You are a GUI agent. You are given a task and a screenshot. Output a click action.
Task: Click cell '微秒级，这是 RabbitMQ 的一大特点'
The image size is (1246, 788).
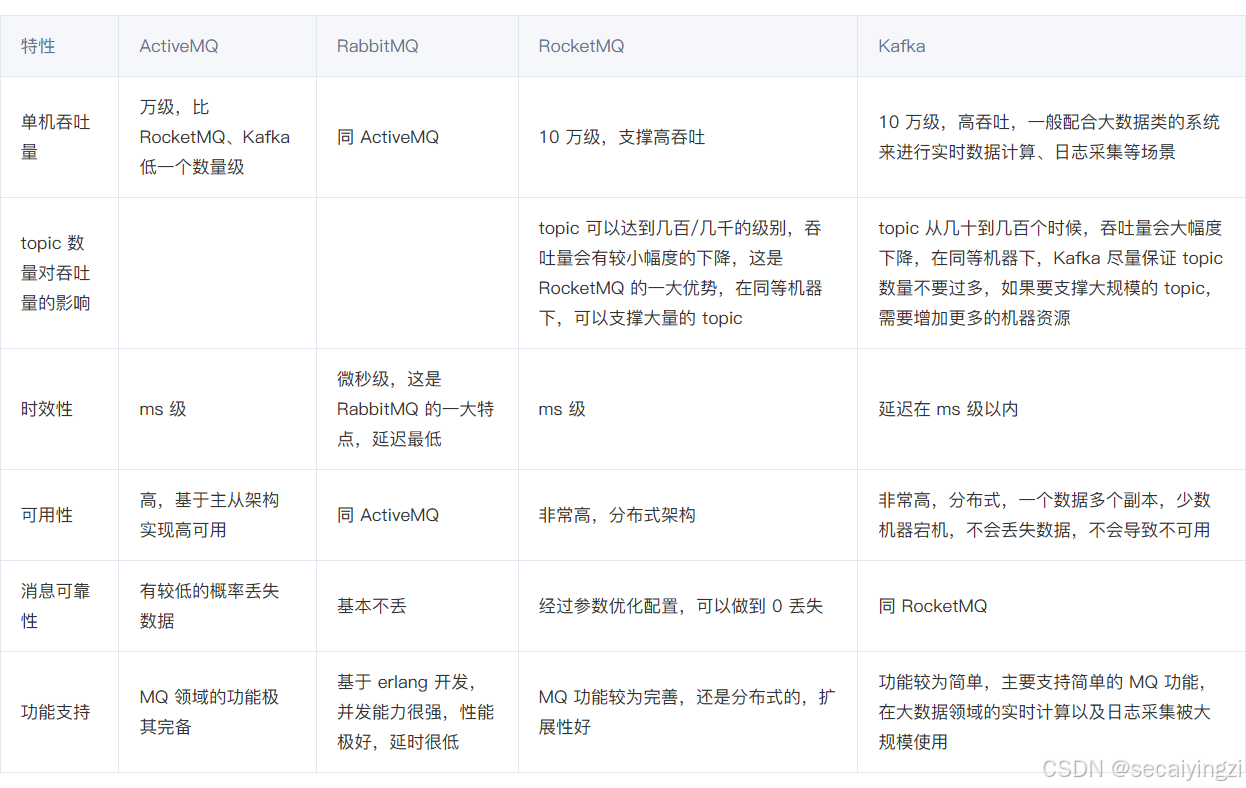click(415, 409)
